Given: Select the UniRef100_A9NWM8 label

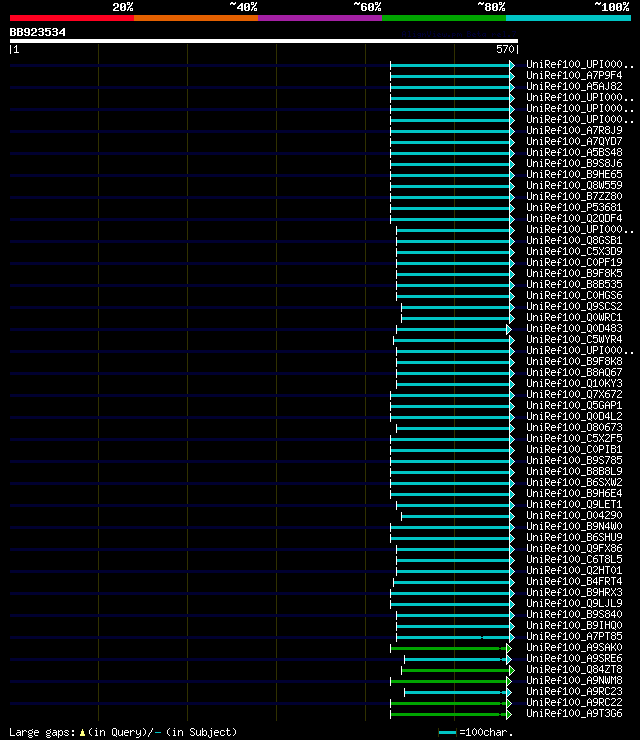Looking at the screenshot, I should tap(574, 681).
